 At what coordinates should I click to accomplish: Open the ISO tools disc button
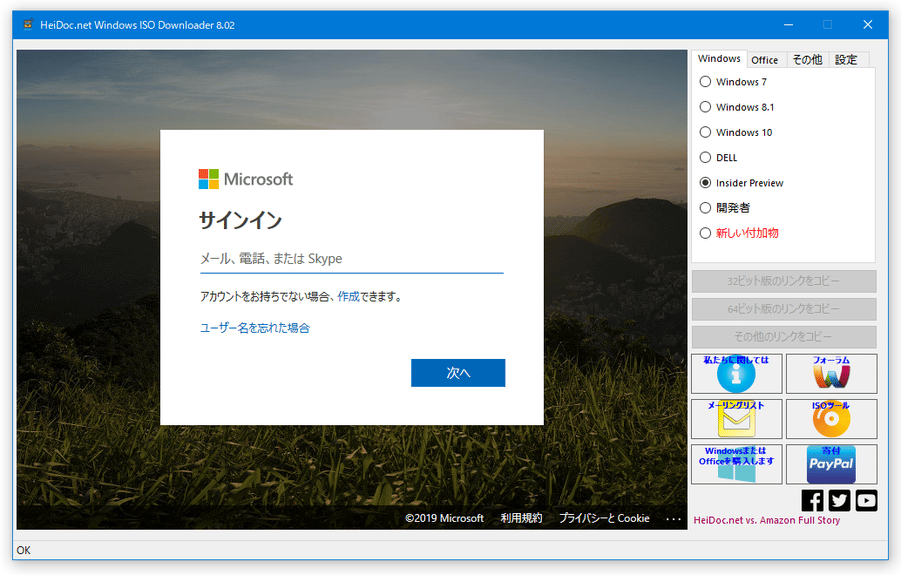coord(831,419)
